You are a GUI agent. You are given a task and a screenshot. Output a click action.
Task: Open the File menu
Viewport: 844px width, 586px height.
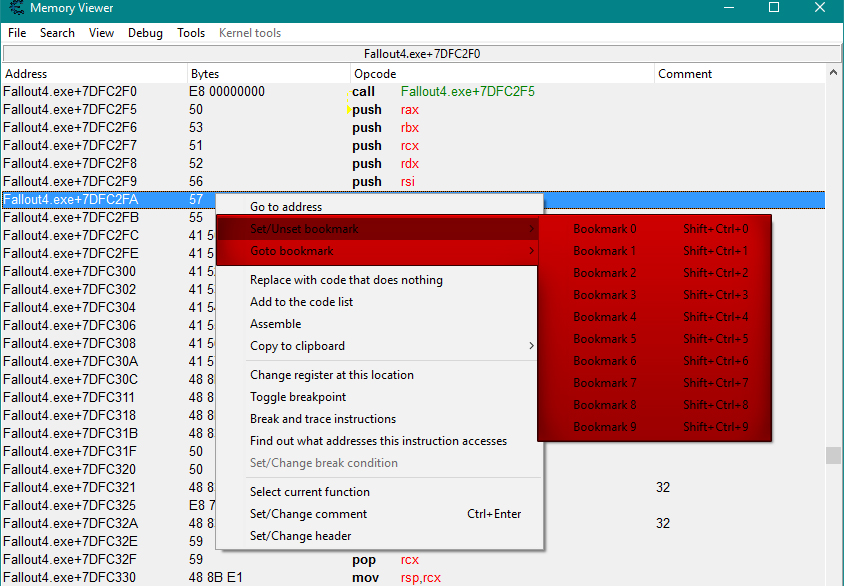pos(17,33)
